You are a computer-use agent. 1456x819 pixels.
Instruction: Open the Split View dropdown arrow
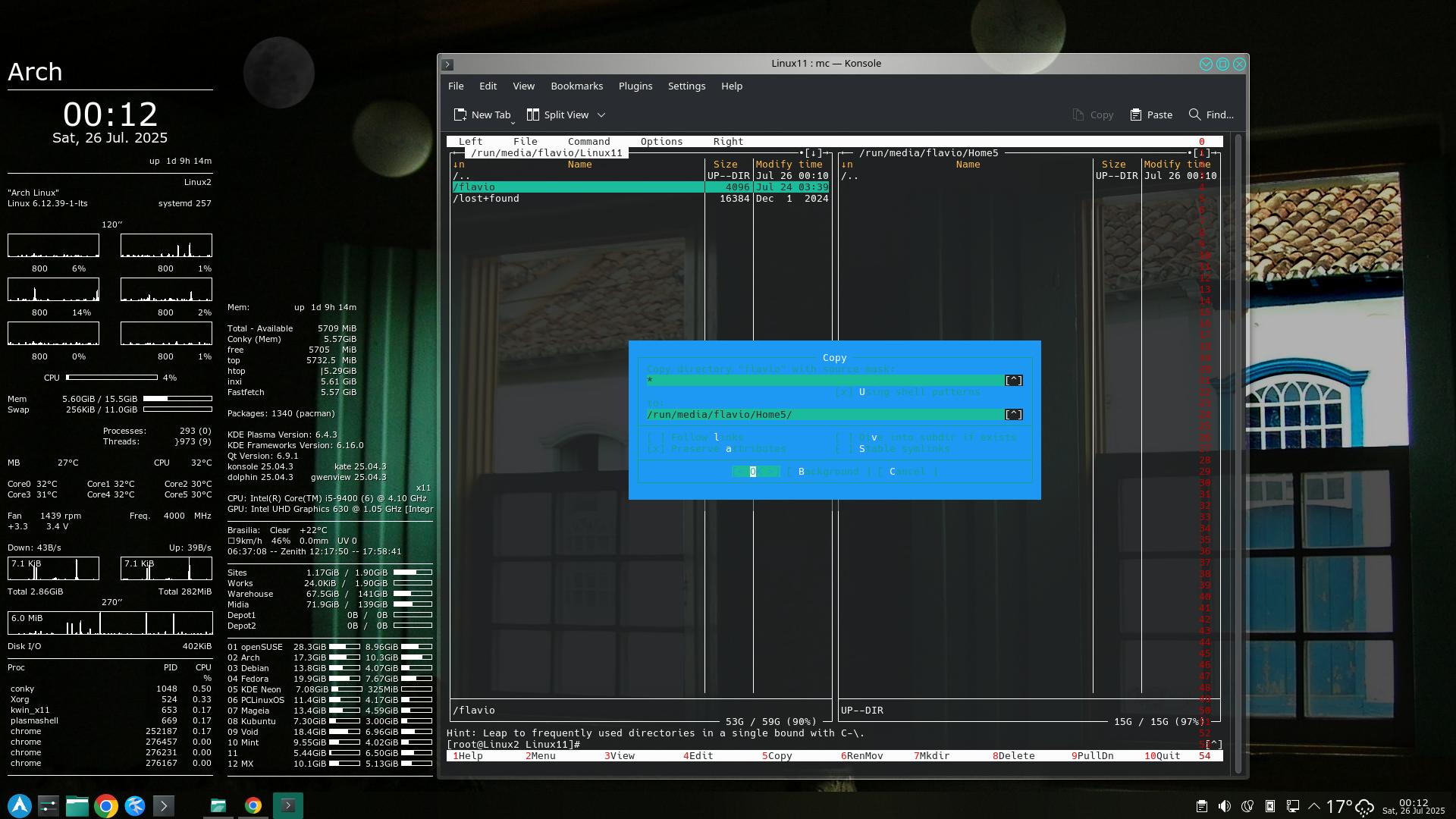click(x=601, y=115)
